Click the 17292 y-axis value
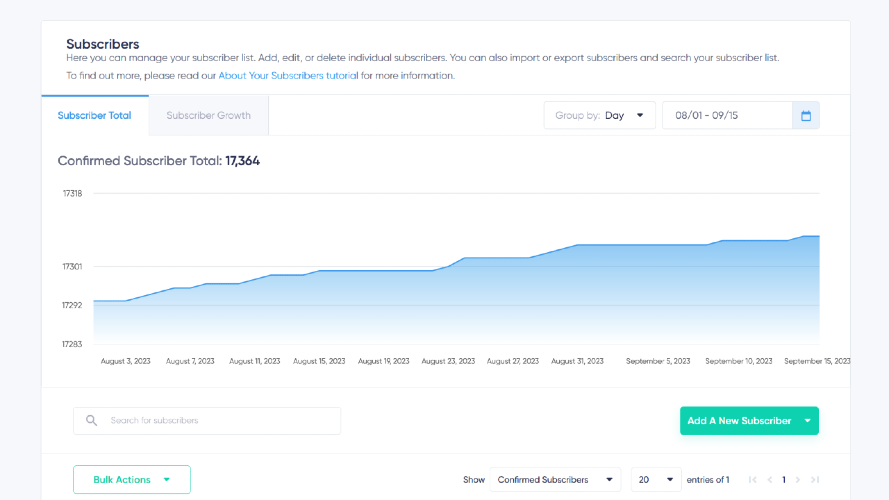Image resolution: width=889 pixels, height=500 pixels. point(72,305)
